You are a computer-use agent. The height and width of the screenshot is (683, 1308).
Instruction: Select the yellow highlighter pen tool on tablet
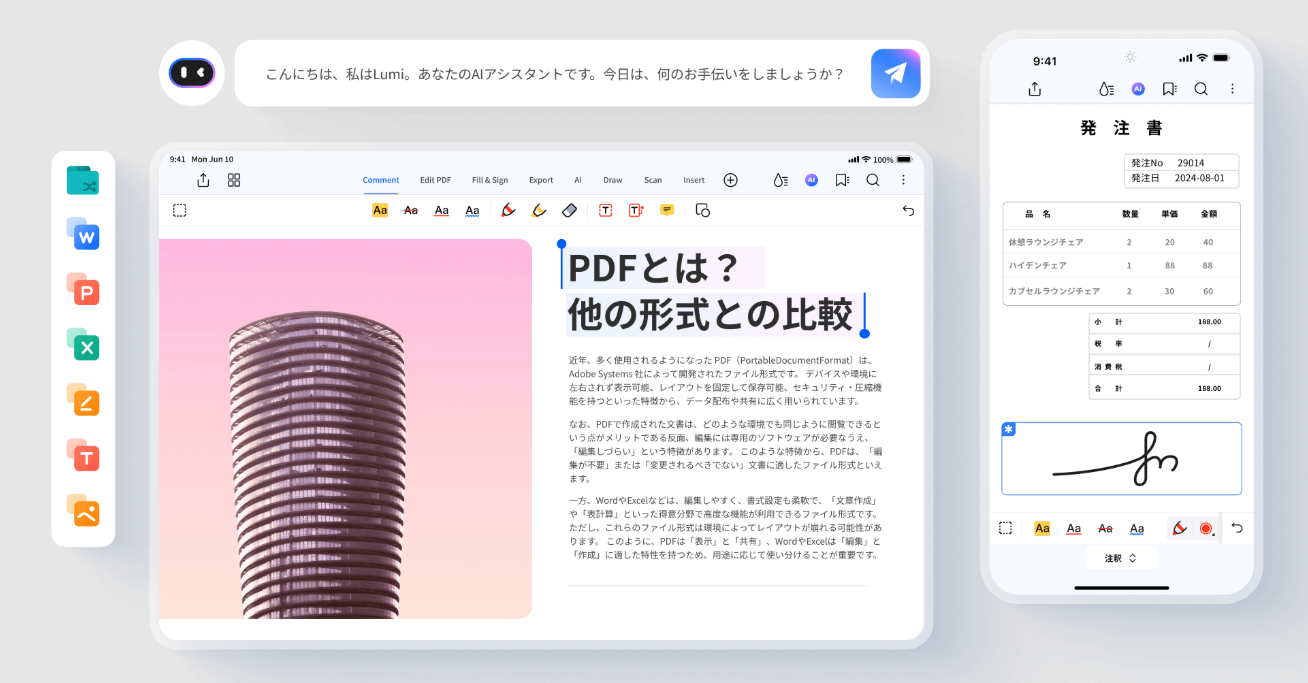539,210
